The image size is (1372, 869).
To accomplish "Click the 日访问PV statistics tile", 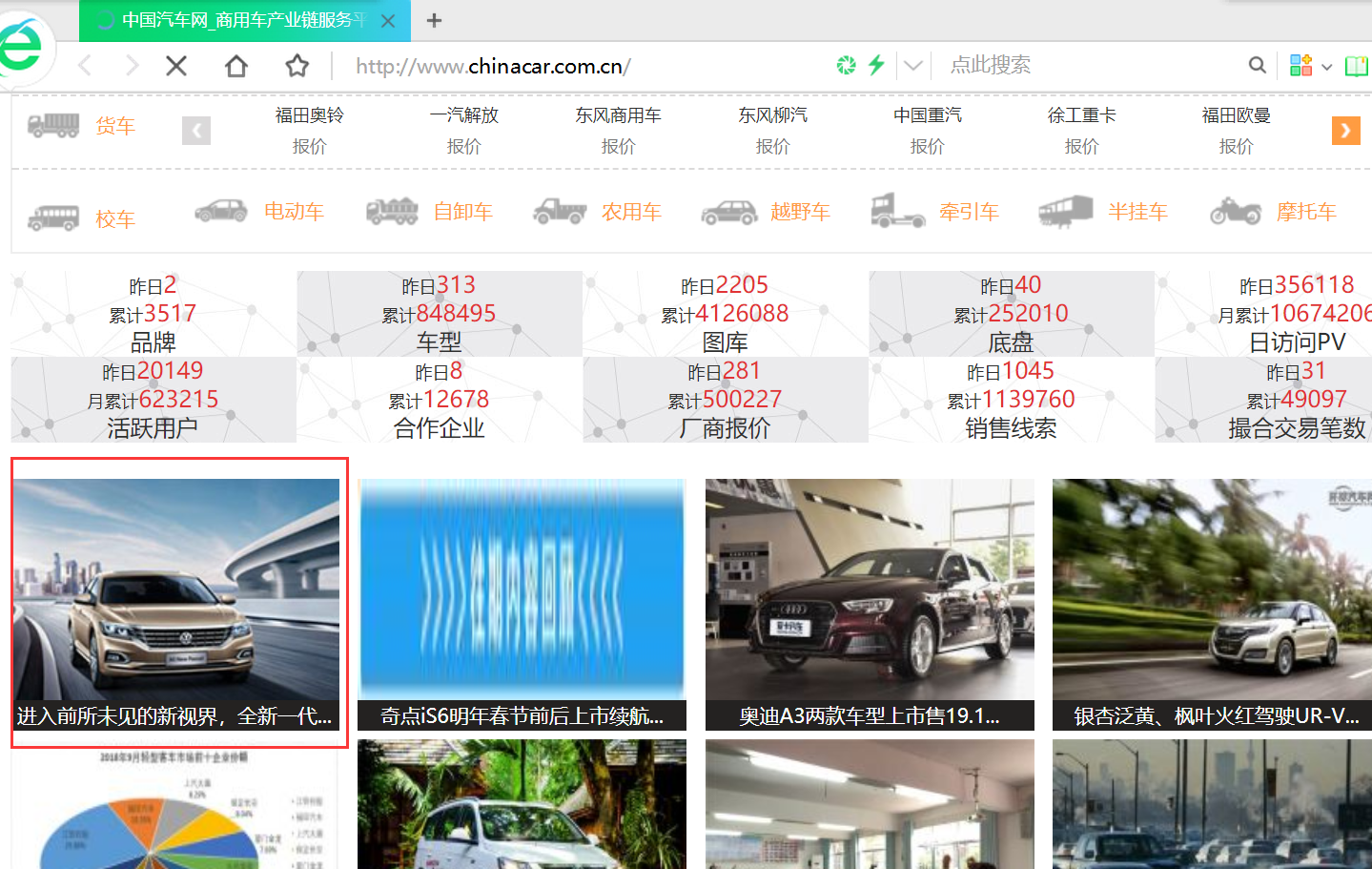I will [x=1263, y=314].
